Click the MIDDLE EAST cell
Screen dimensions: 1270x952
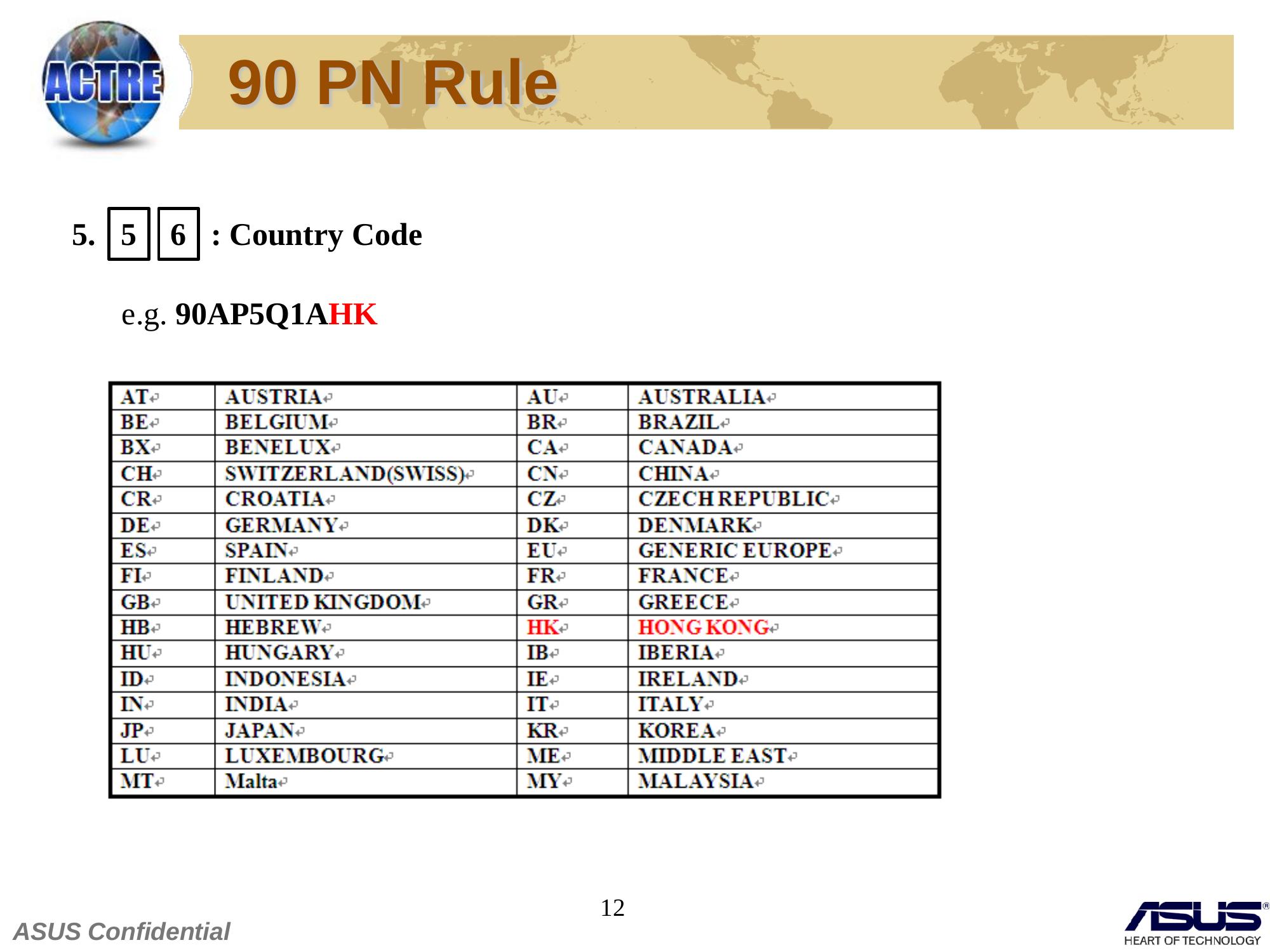712,756
